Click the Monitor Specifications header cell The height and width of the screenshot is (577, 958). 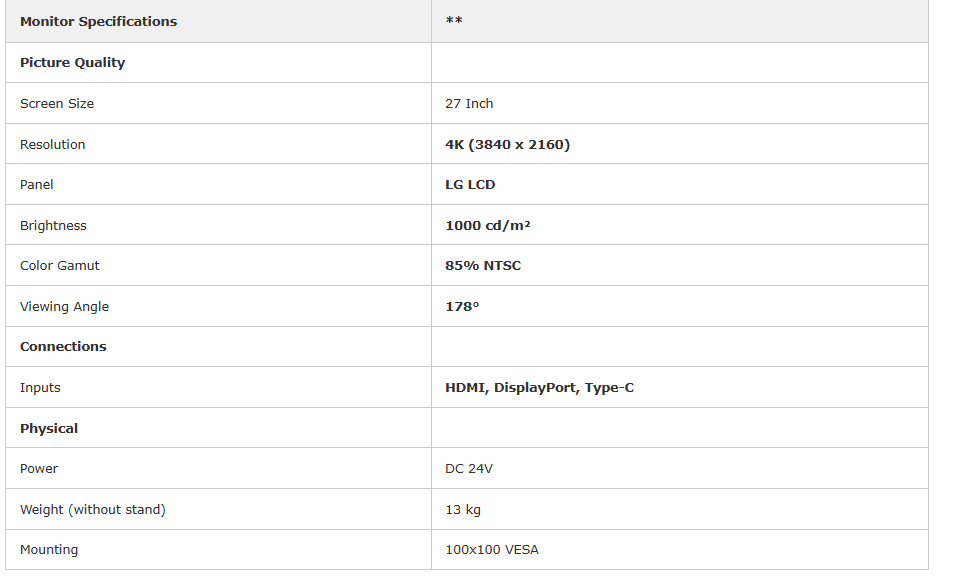(98, 21)
